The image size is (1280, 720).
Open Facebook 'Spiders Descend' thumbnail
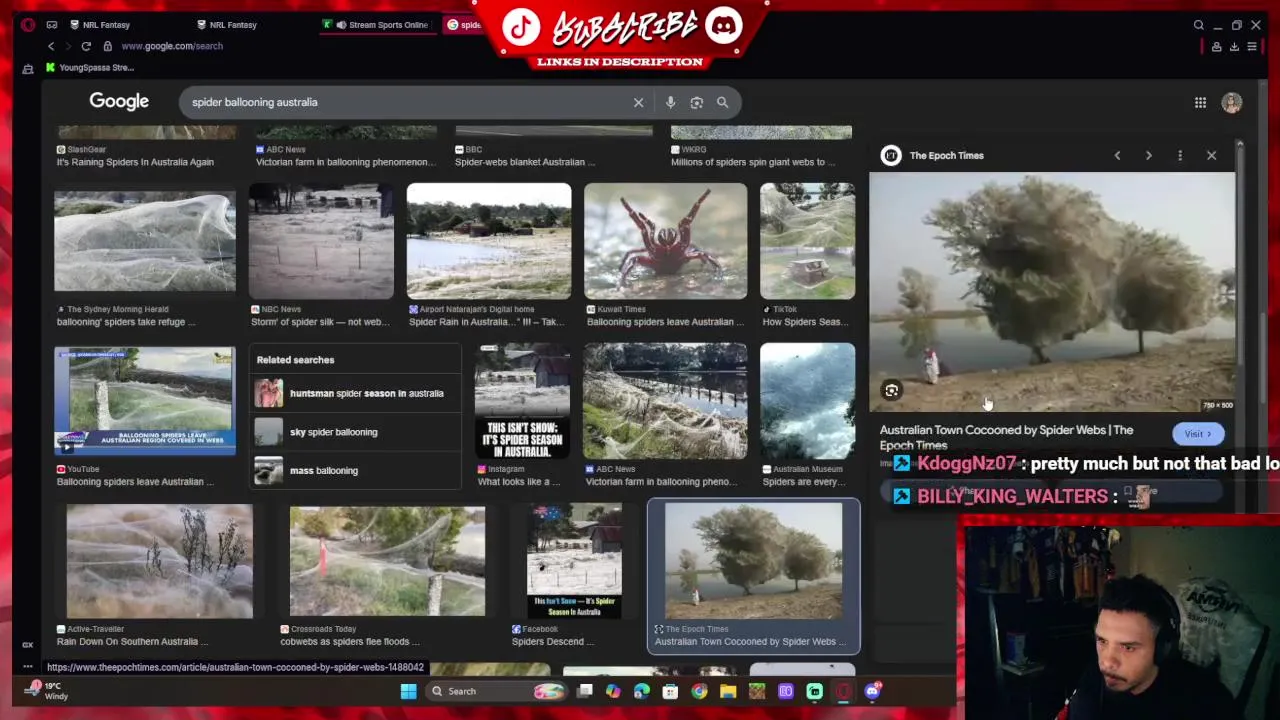click(x=574, y=561)
